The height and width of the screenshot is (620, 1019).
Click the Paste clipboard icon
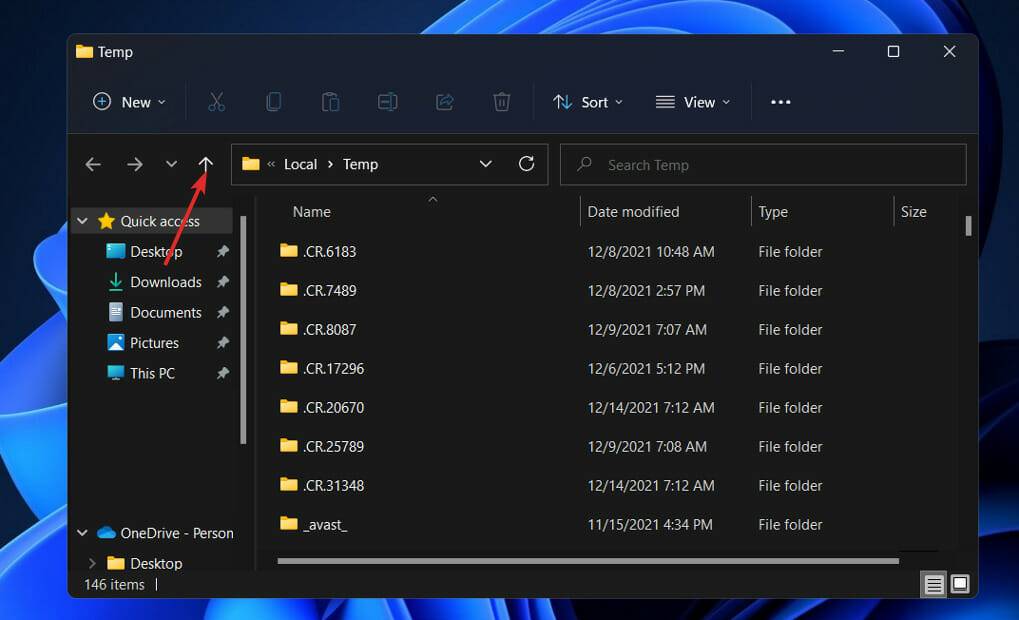[x=330, y=102]
